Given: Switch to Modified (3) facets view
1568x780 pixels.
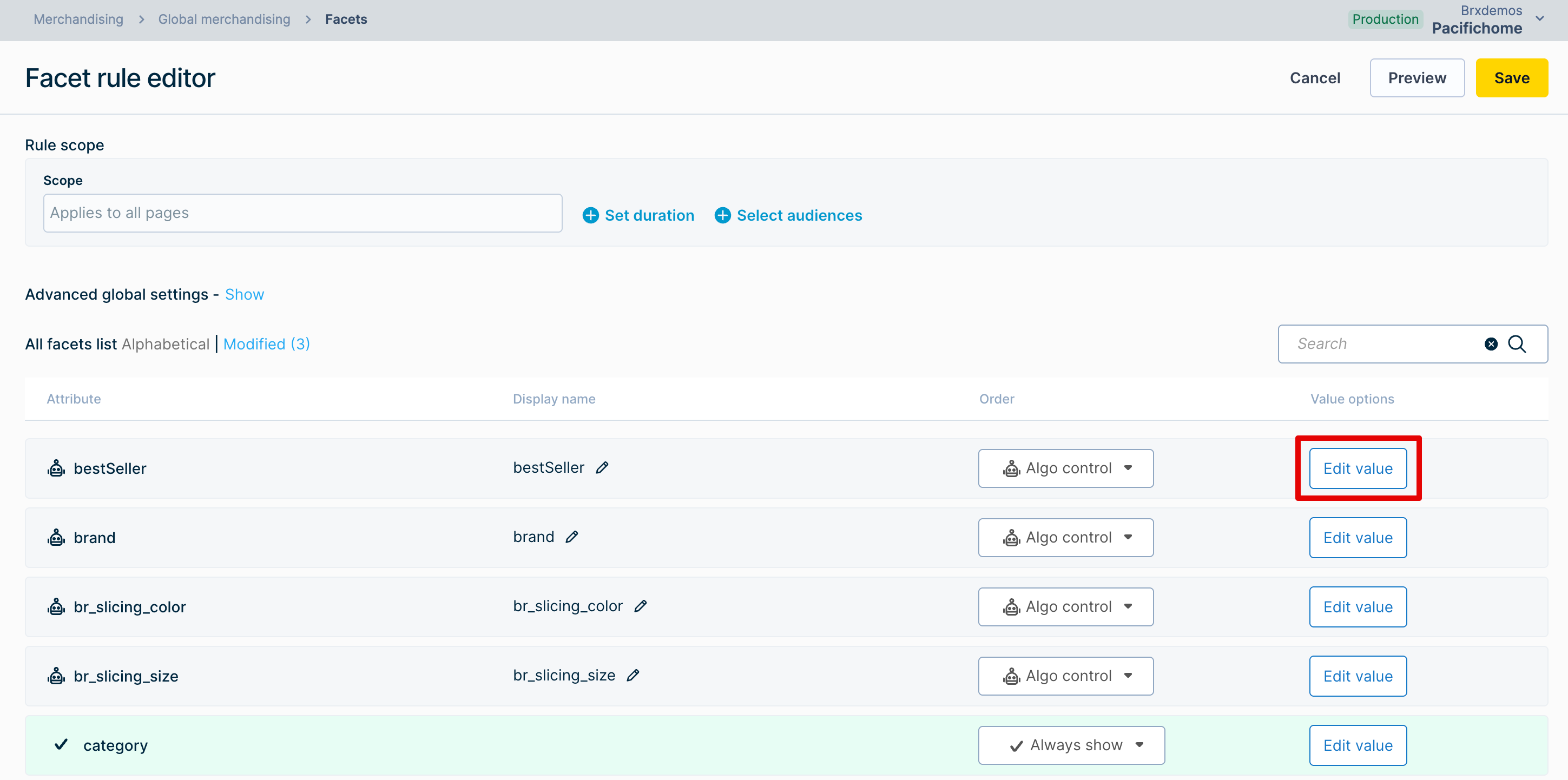Looking at the screenshot, I should coord(267,344).
